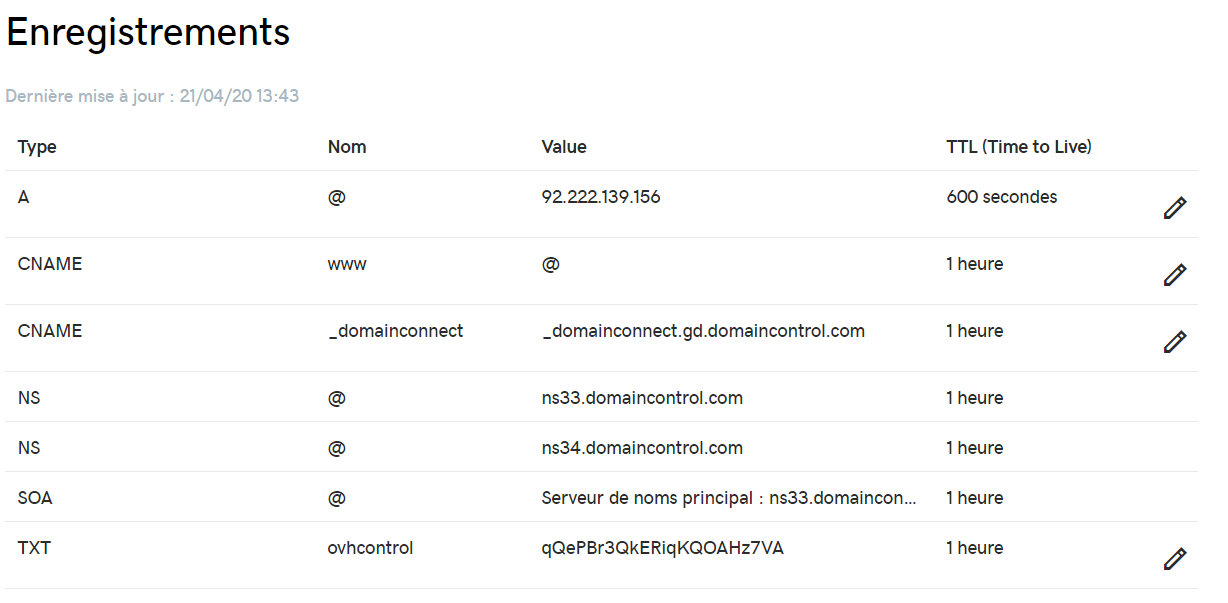Click _domainconnect.gd.domaincontrol.com value
1228x603 pixels.
(x=703, y=331)
